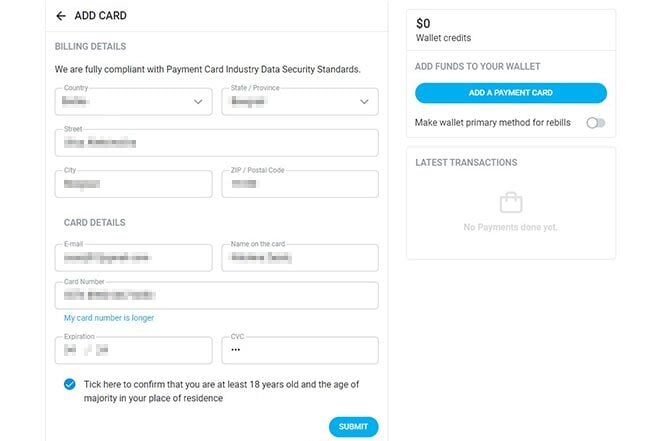Select the Expiration date field
The width and height of the screenshot is (645, 441).
(134, 351)
